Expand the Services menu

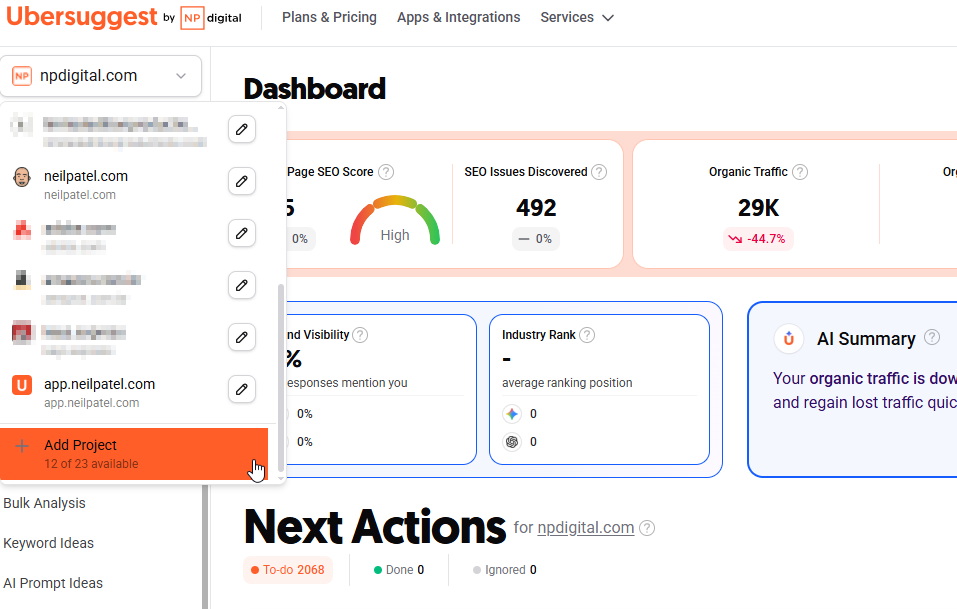(577, 18)
